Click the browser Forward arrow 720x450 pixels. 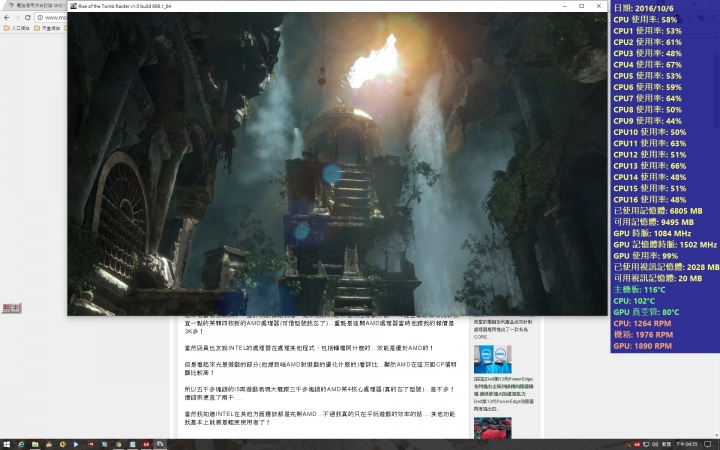(17, 17)
